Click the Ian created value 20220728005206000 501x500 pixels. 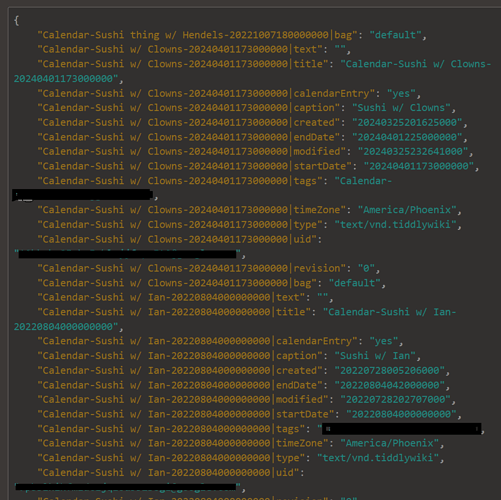pos(390,370)
